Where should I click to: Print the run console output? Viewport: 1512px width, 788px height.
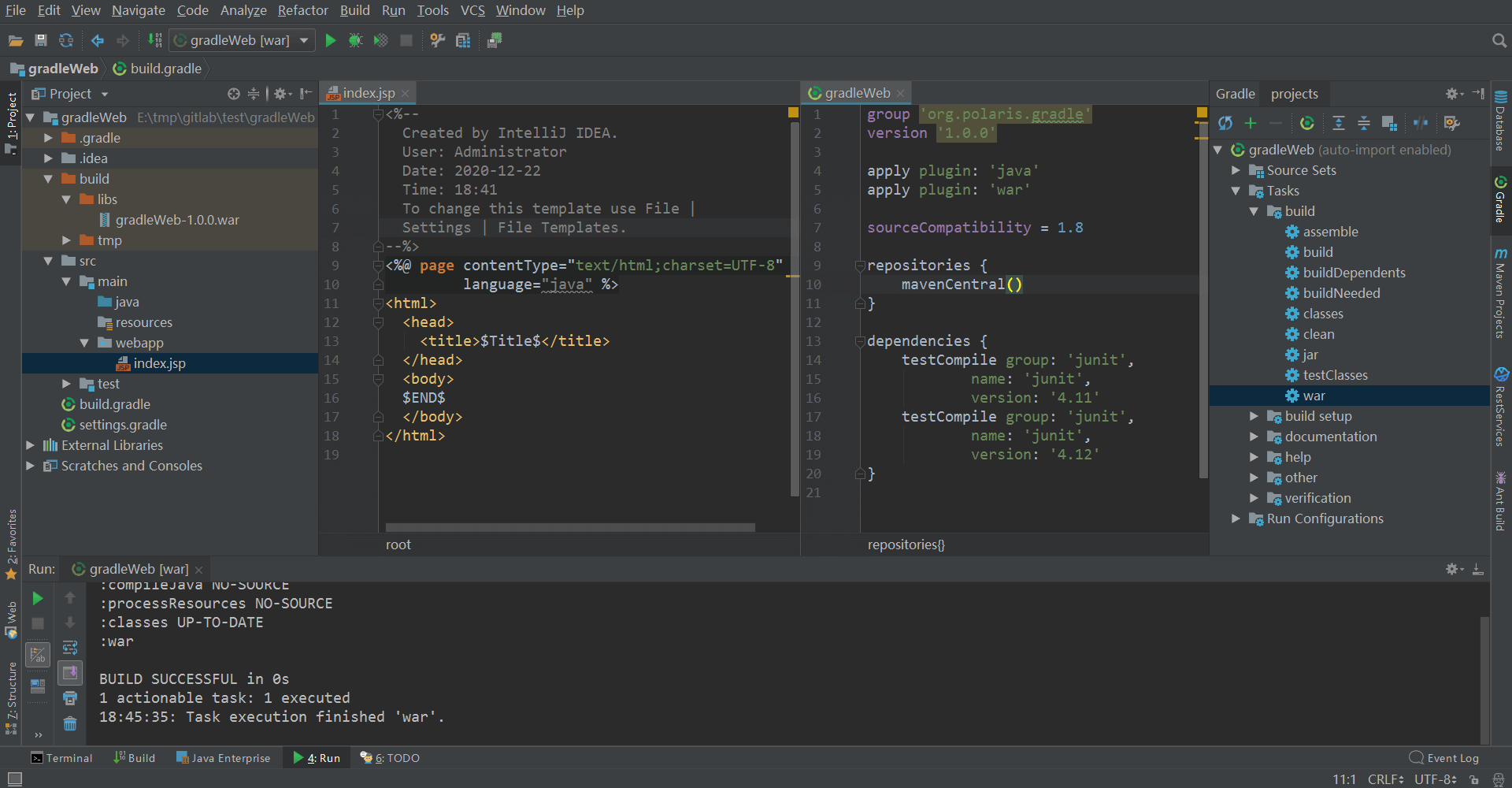click(70, 698)
